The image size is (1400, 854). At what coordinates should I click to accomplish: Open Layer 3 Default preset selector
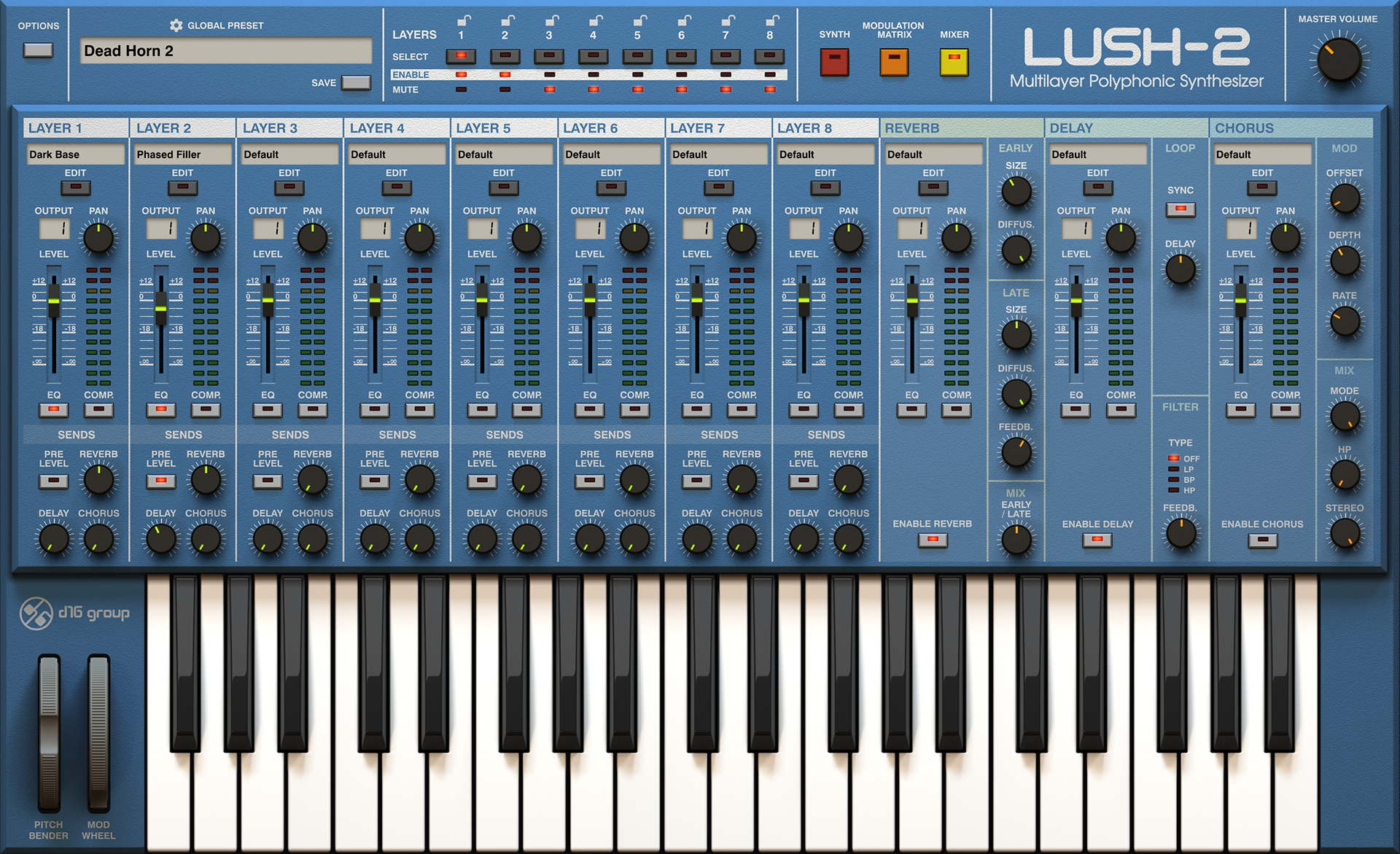click(x=289, y=155)
